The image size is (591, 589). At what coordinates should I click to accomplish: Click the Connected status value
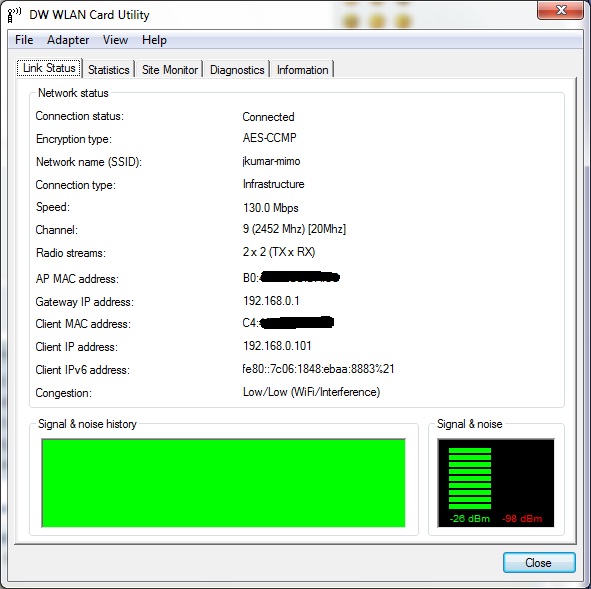click(268, 117)
